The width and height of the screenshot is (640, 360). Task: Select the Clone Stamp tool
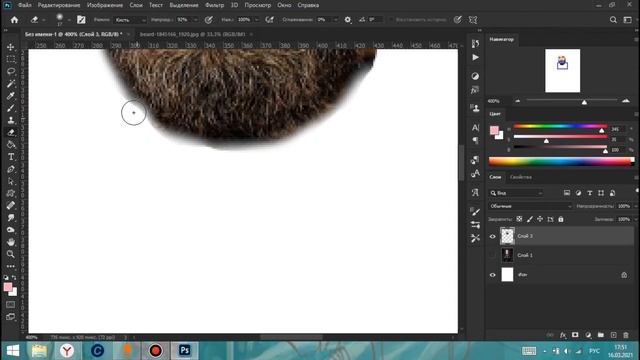click(11, 120)
